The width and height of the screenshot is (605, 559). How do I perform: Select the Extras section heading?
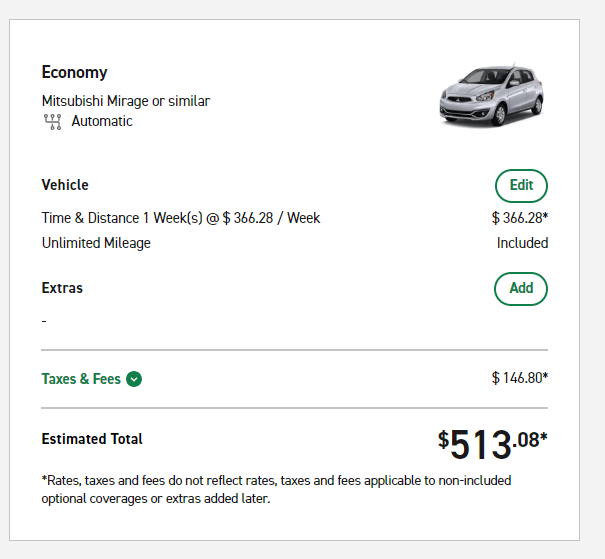tap(62, 288)
